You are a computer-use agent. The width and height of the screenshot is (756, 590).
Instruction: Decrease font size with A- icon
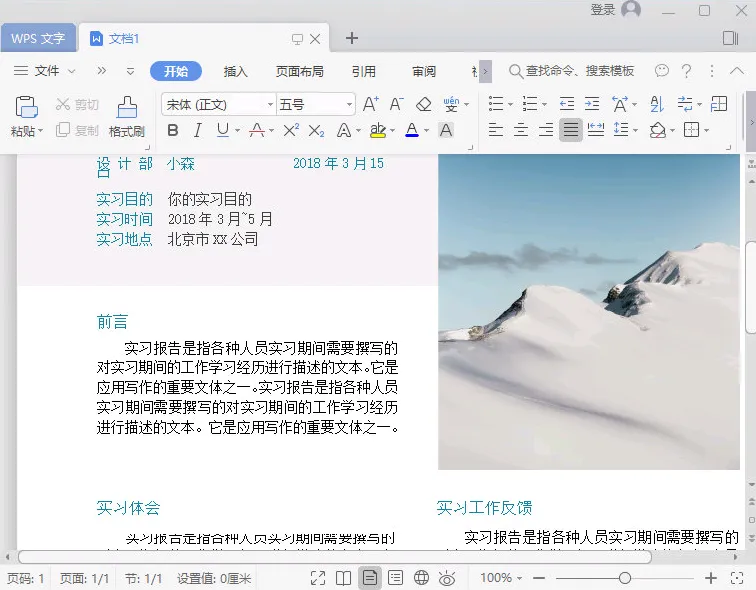(396, 104)
